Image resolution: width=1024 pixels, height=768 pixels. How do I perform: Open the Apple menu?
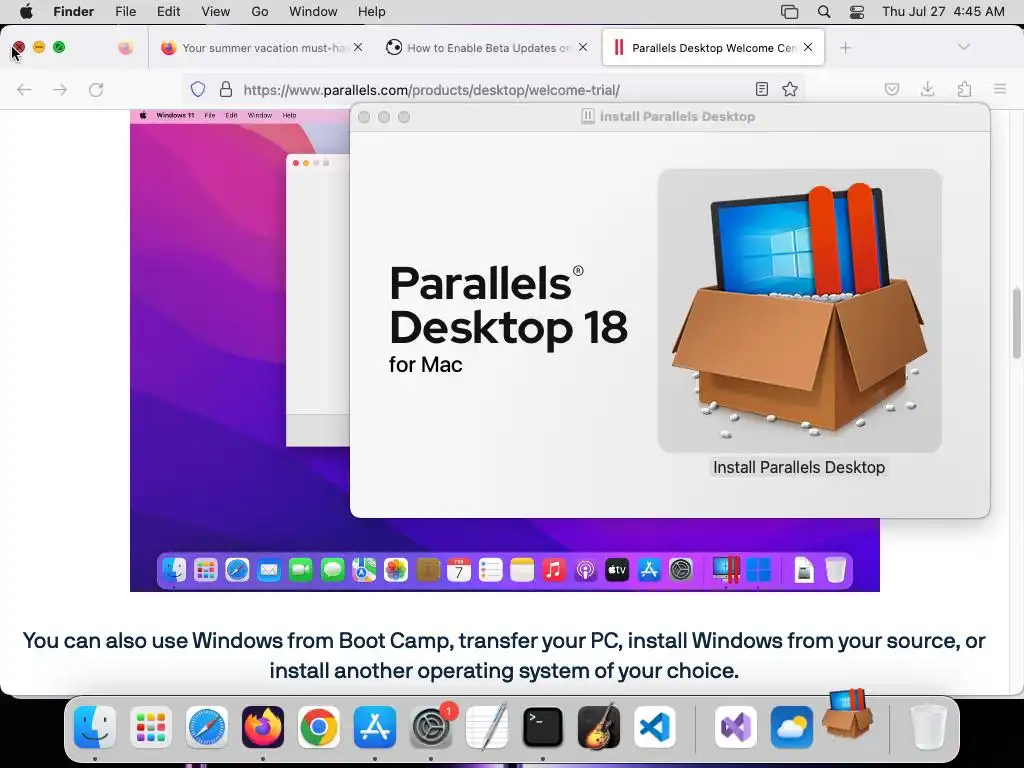(26, 12)
